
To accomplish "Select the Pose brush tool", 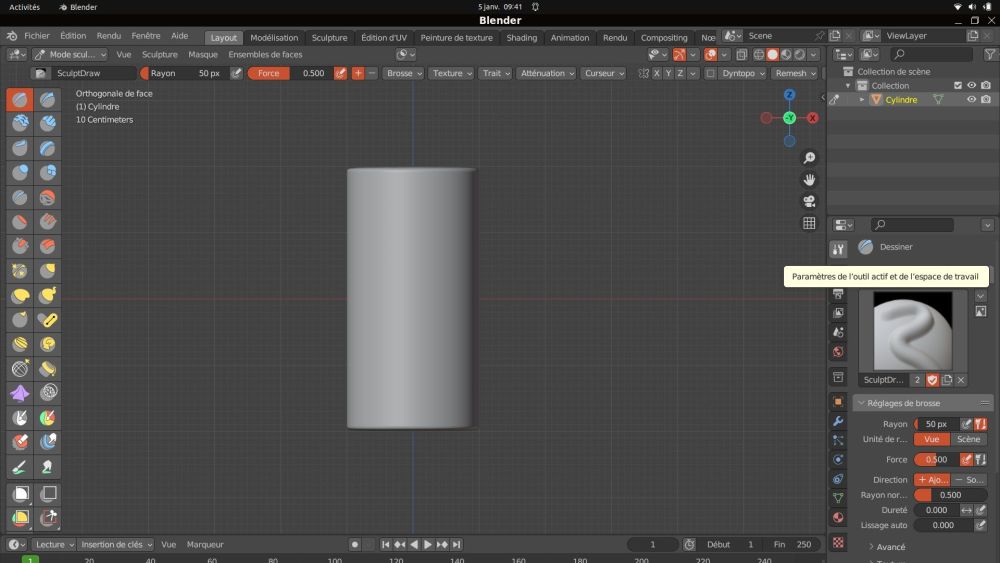I will 48,320.
